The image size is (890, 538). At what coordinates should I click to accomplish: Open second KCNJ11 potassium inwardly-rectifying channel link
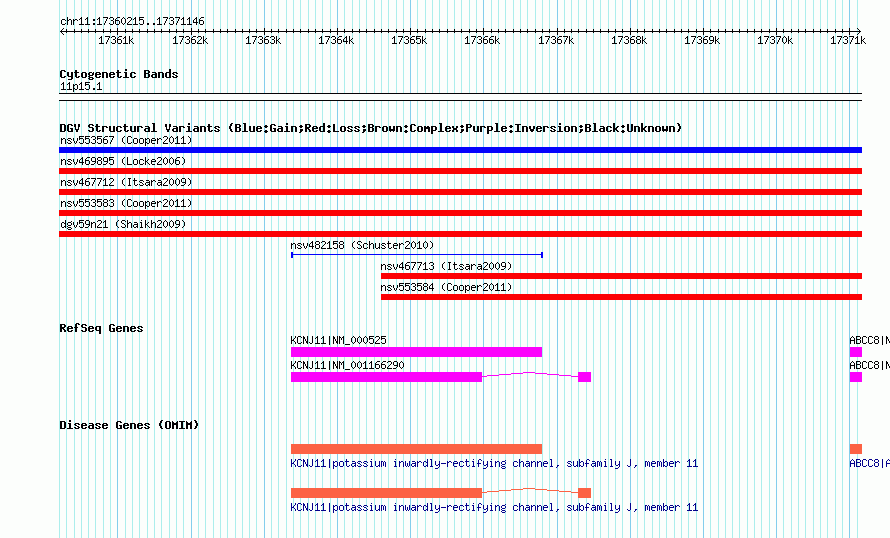(x=494, y=507)
